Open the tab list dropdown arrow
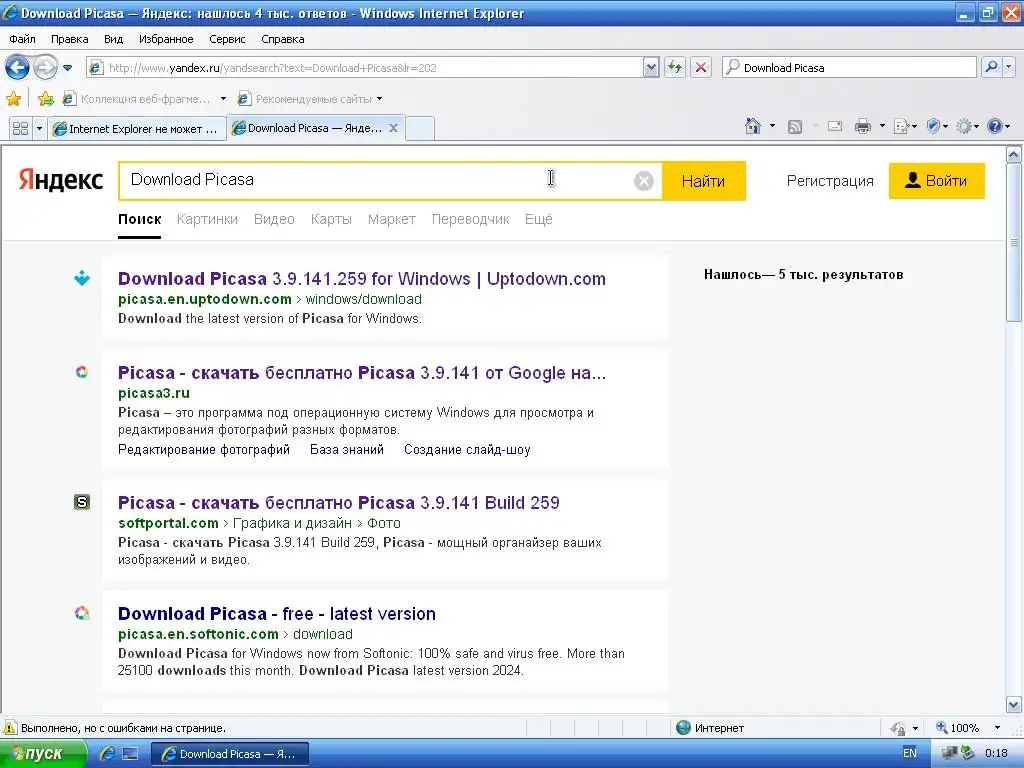1024x768 pixels. point(39,129)
